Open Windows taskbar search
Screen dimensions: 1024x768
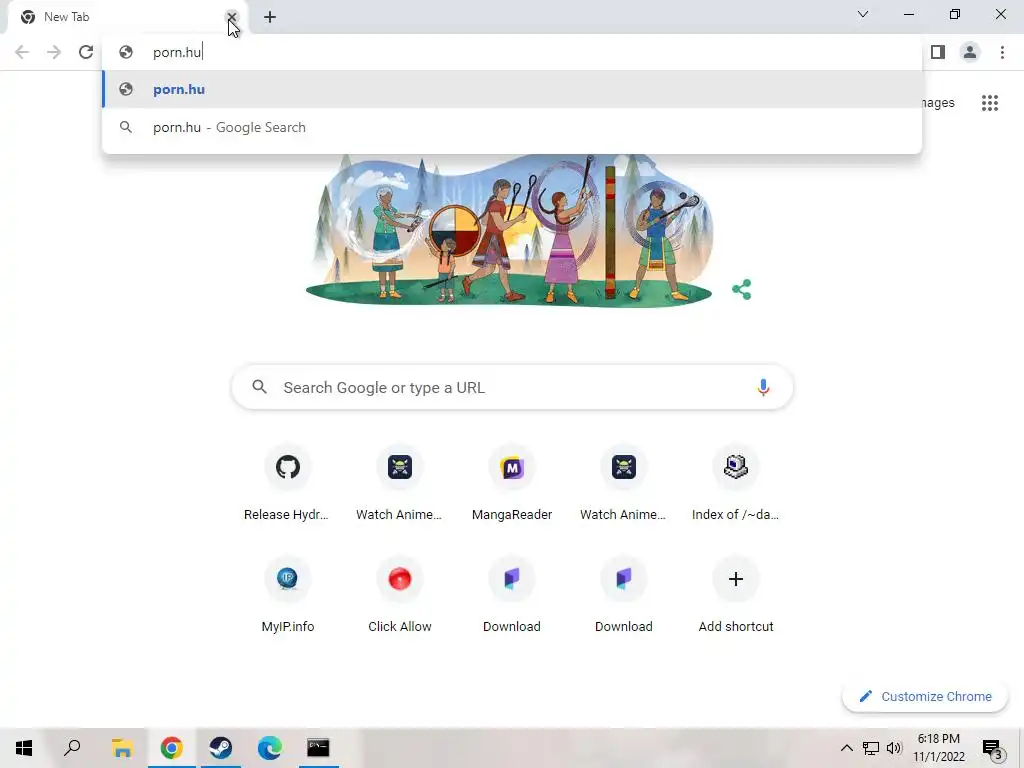72,748
